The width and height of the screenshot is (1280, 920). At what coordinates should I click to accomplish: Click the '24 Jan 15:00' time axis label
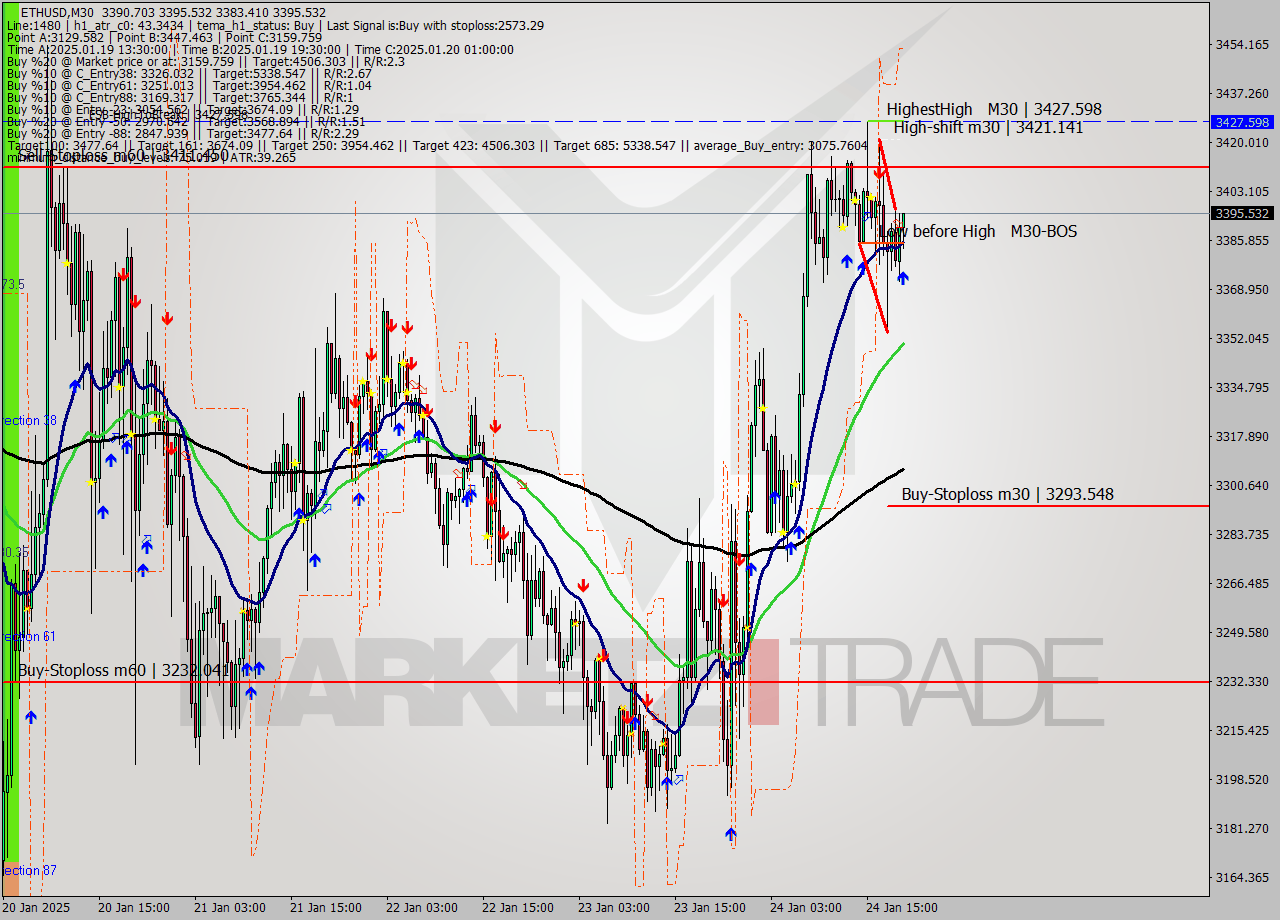click(x=901, y=908)
